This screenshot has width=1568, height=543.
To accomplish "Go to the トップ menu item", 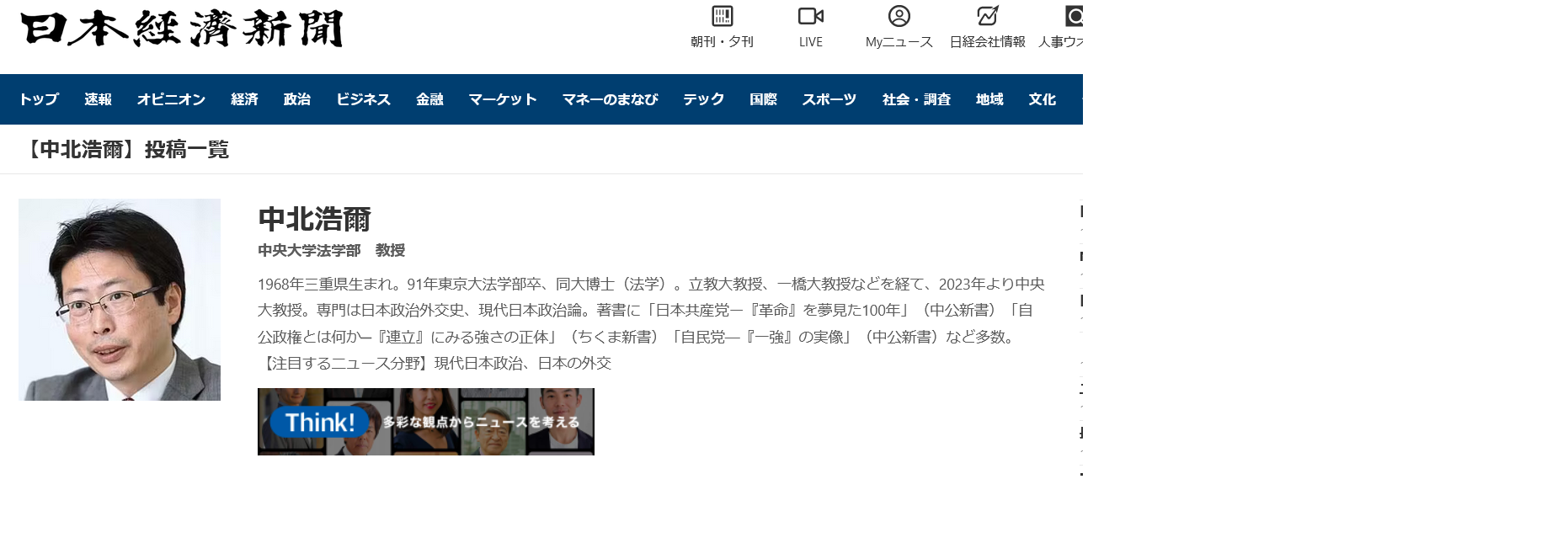I will [x=39, y=99].
